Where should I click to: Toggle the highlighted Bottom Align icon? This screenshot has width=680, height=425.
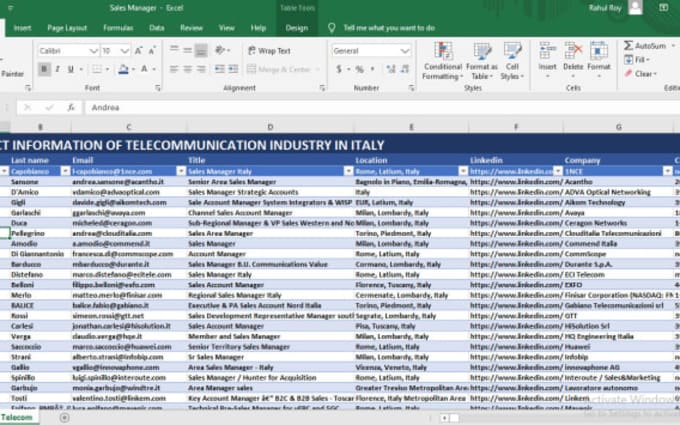pyautogui.click(x=201, y=51)
